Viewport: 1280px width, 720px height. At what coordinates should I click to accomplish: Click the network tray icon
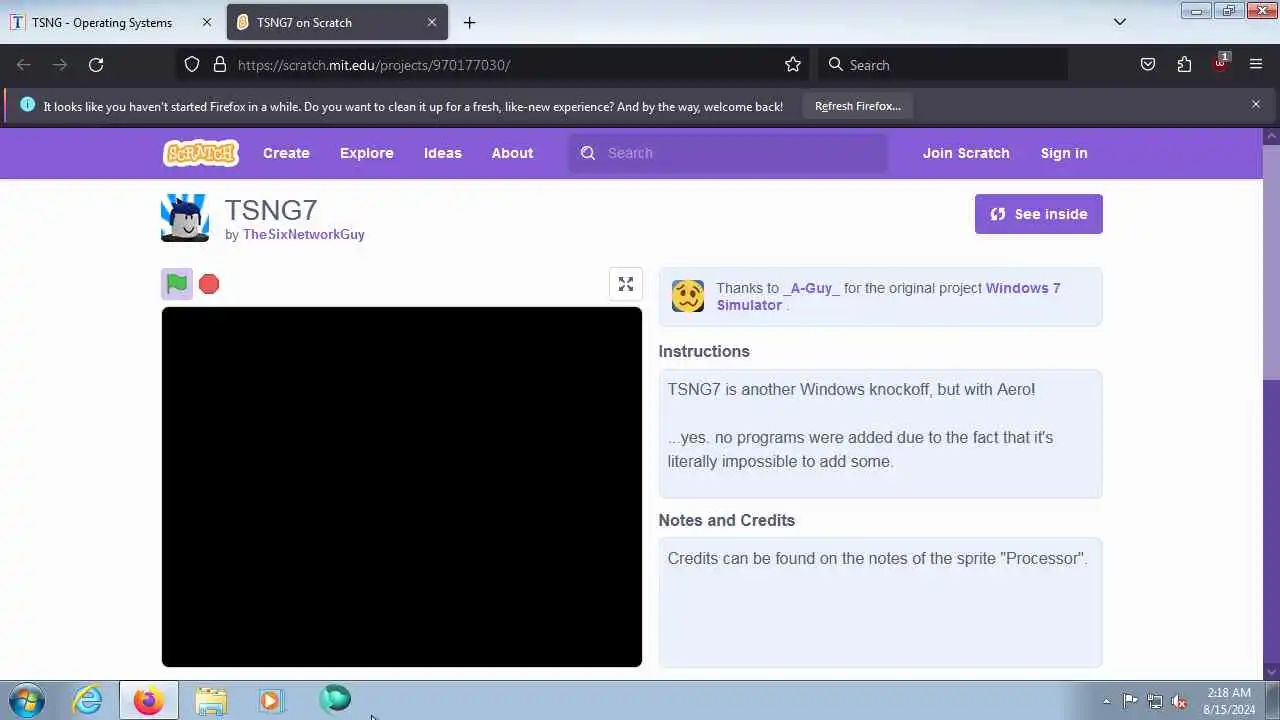click(1155, 701)
